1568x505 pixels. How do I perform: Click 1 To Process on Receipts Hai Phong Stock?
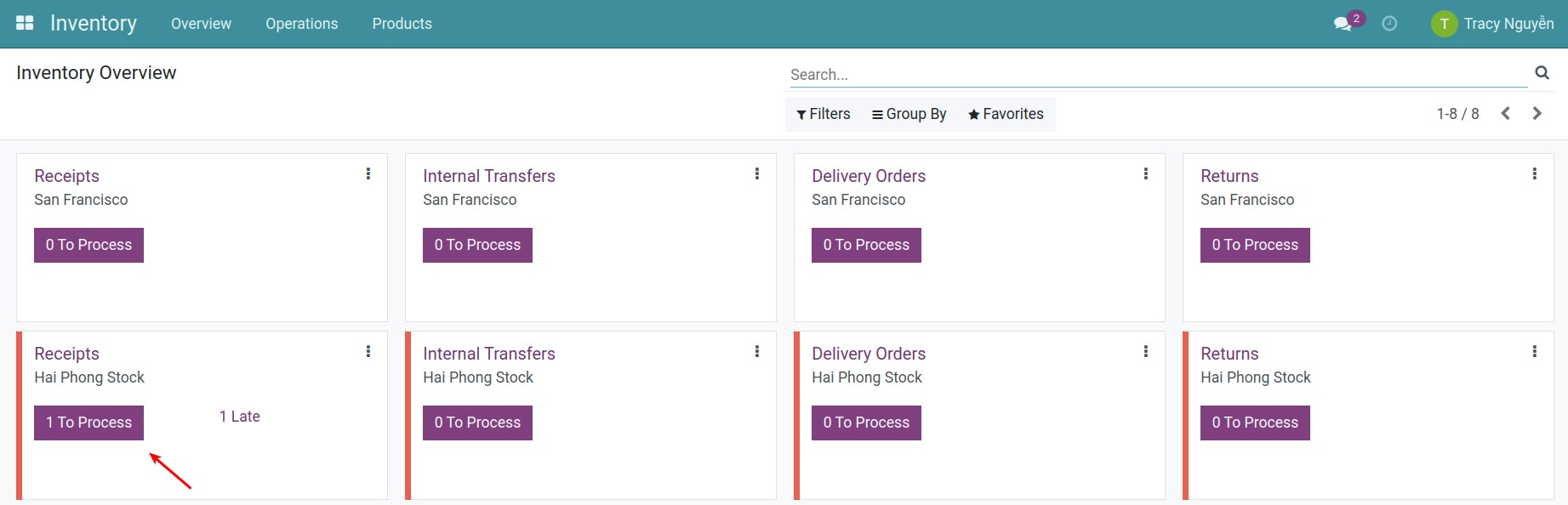[x=88, y=423]
